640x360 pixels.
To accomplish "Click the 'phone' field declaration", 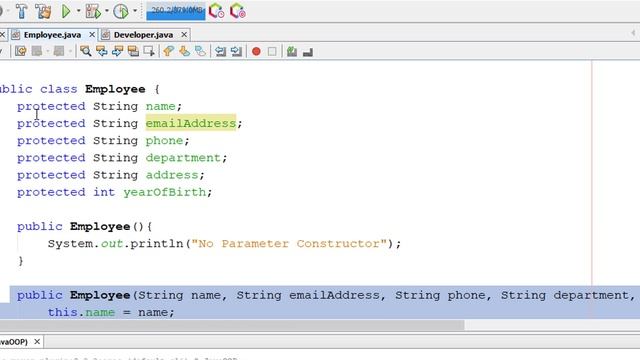I will (x=164, y=141).
